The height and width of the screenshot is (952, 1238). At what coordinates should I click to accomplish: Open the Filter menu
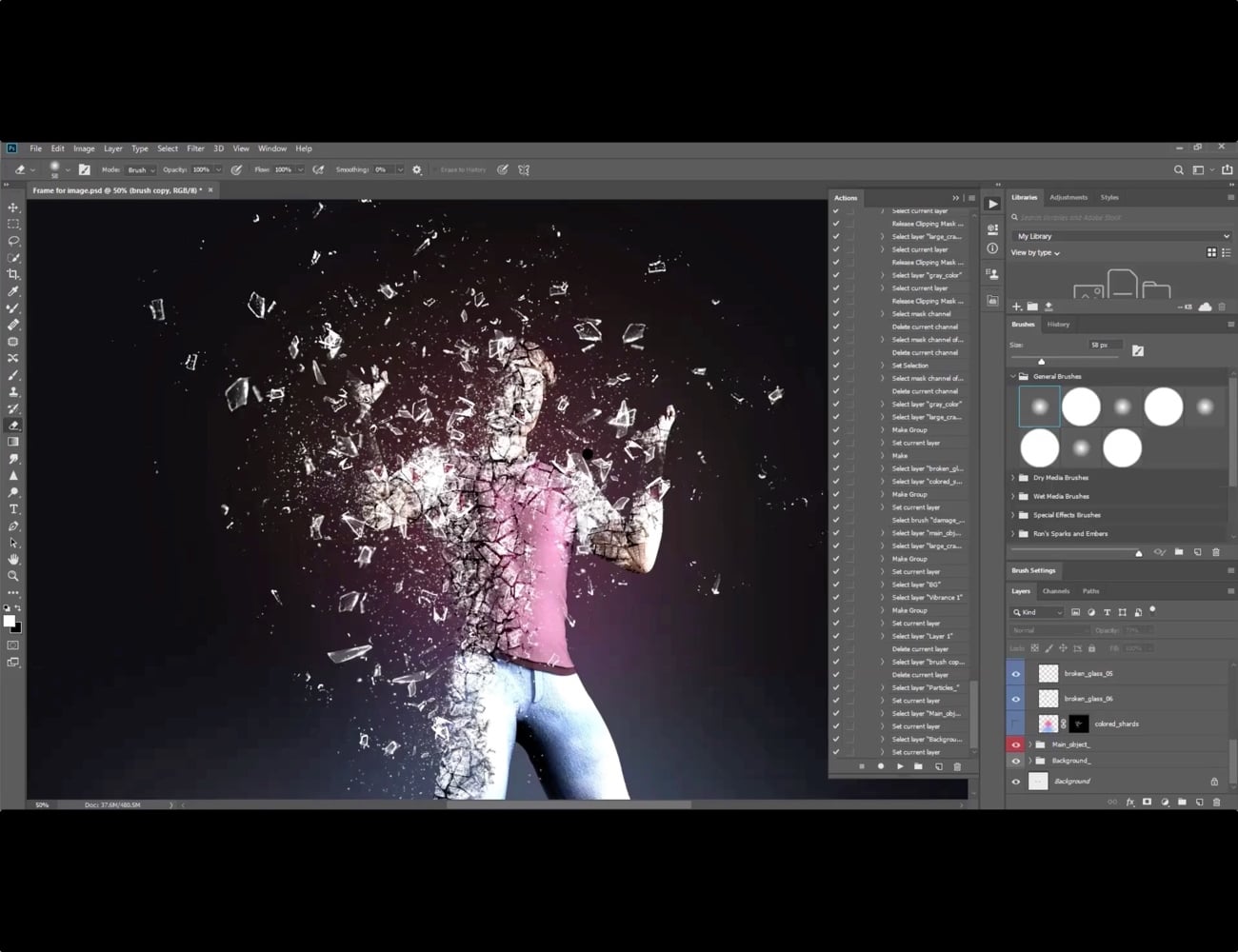195,148
